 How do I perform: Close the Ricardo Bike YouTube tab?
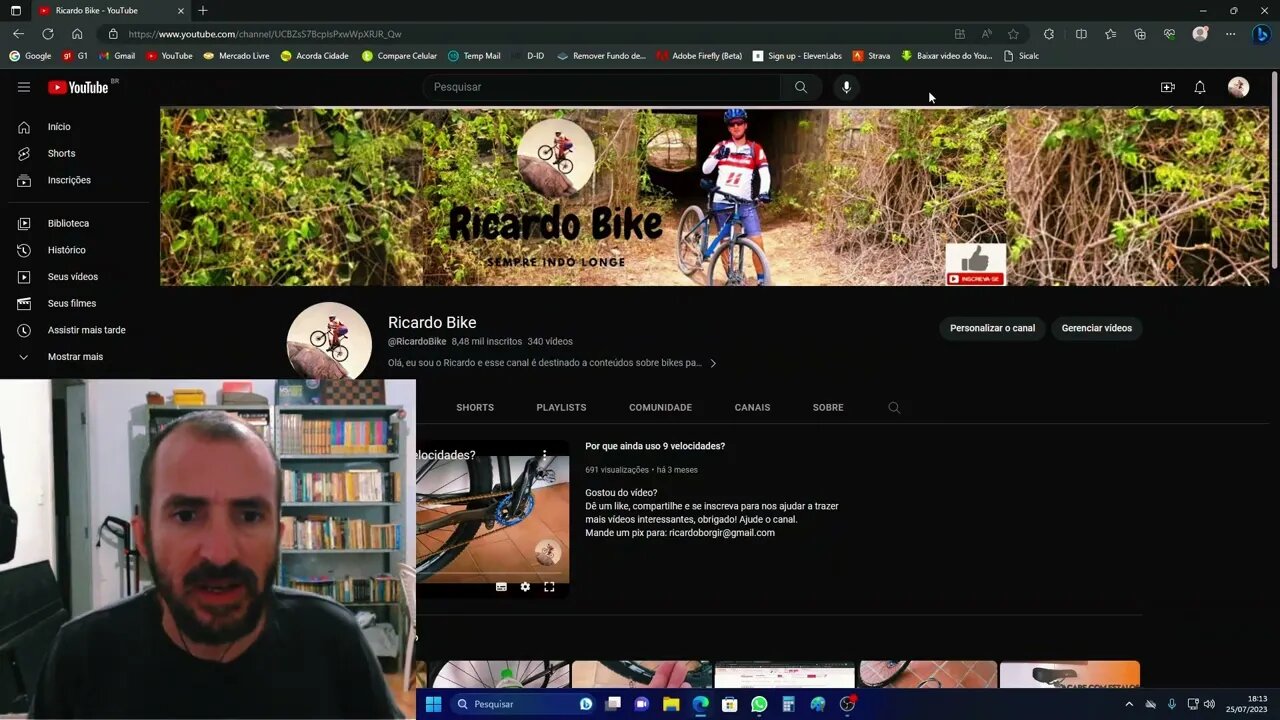point(181,10)
